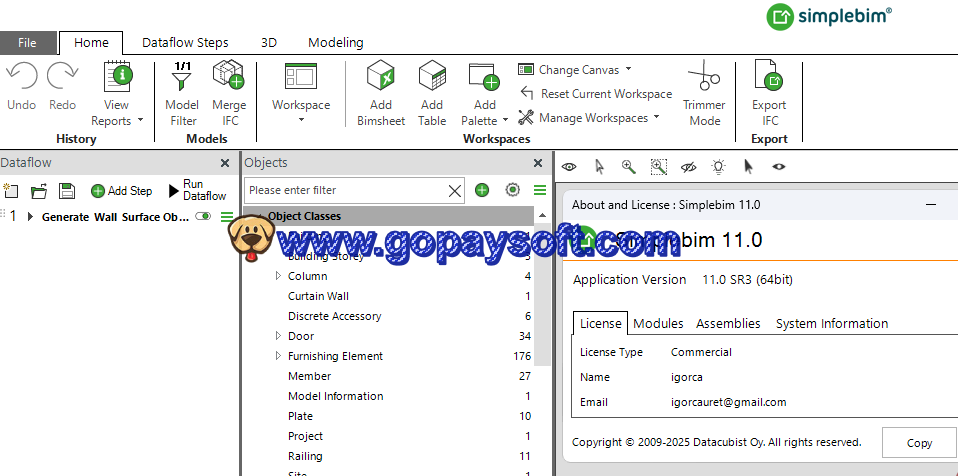Close the Dataflow panel
Screen dimensions: 958x476
tap(225, 163)
